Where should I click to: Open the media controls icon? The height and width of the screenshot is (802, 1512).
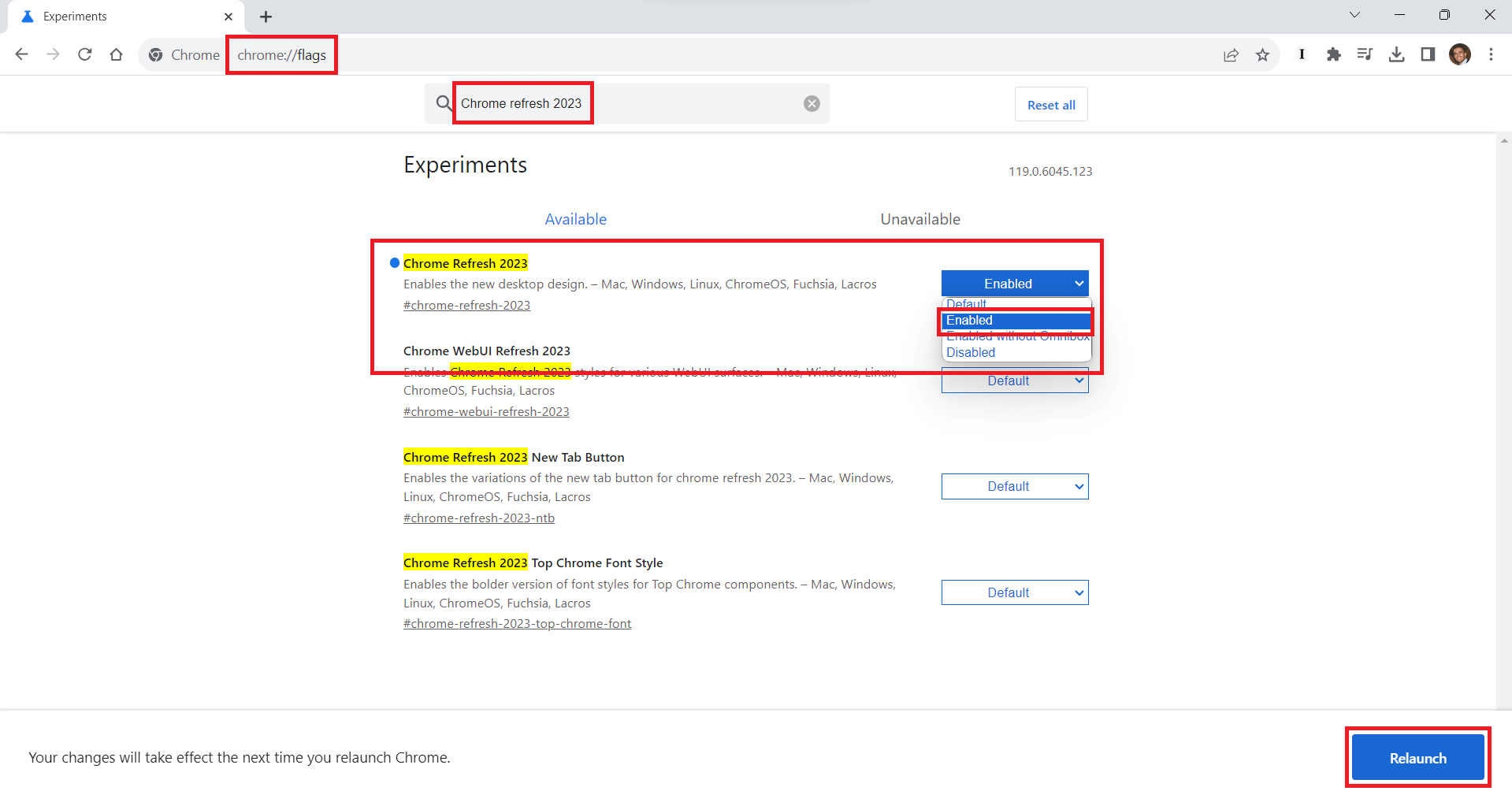1365,54
